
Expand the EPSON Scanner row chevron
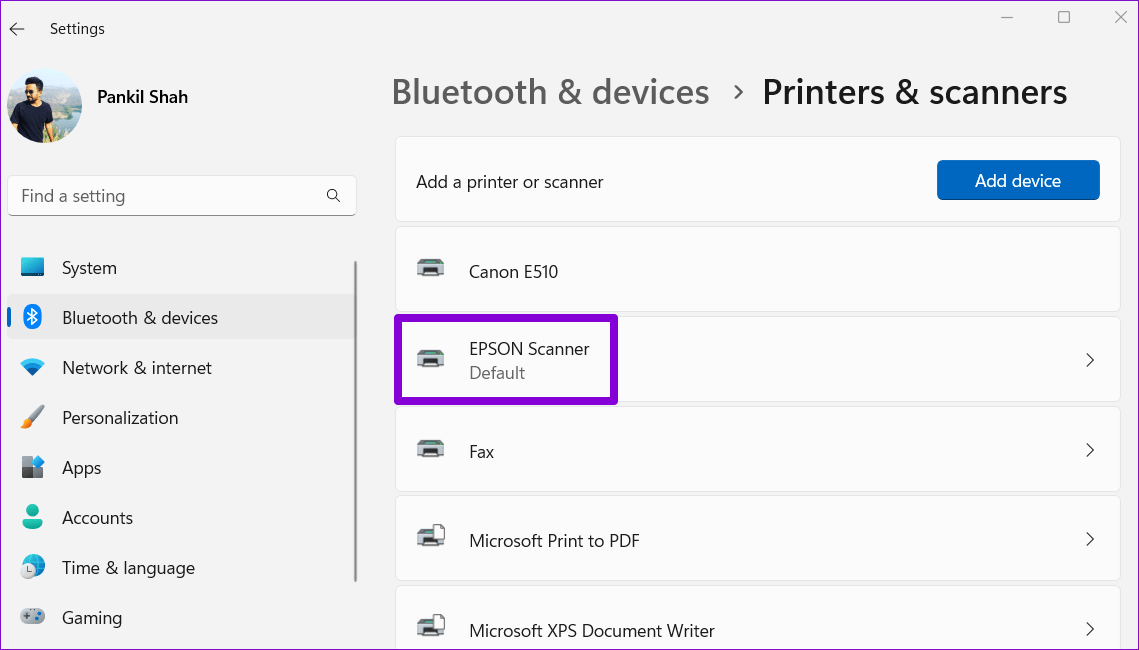(1090, 359)
